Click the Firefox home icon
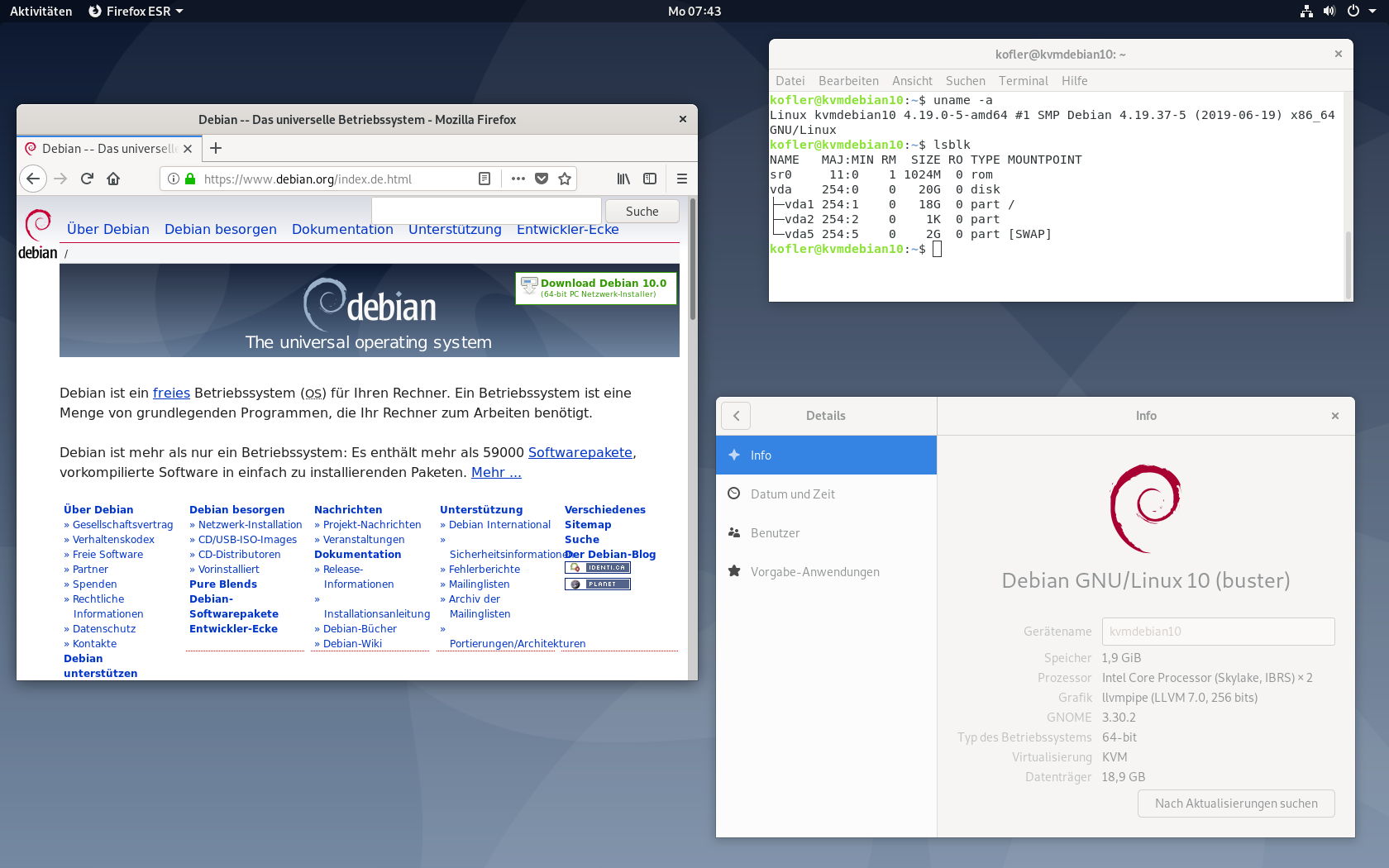Image resolution: width=1389 pixels, height=868 pixels. coord(113,179)
